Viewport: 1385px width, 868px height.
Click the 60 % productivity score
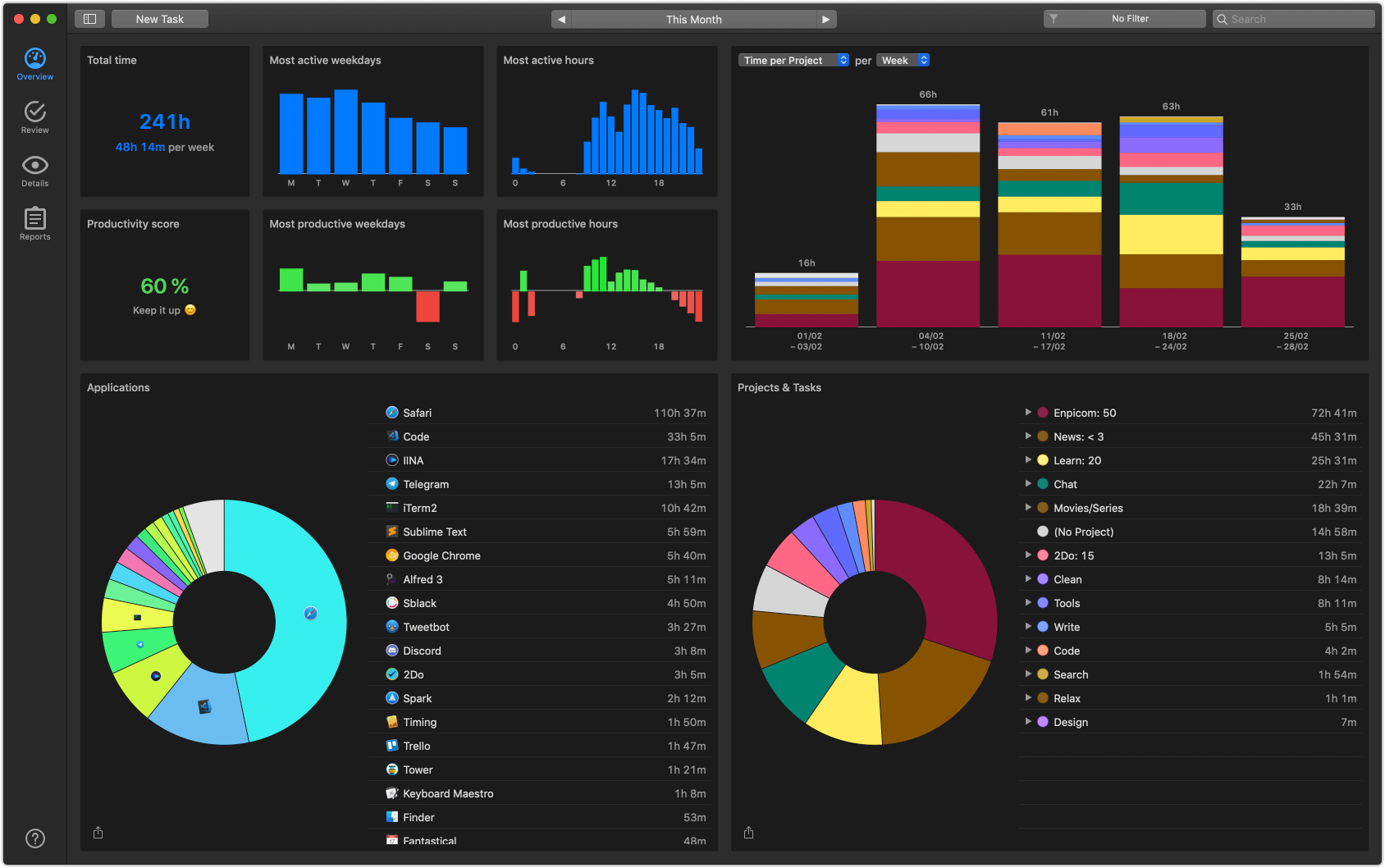coord(165,286)
